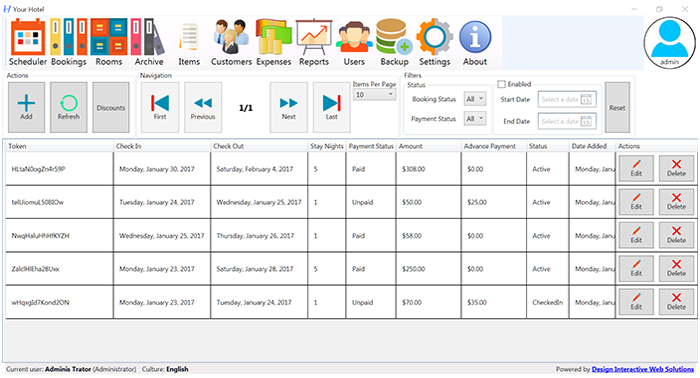Delete booking ZalclHlEha28Uxx
Screen dimensions: 700x378
coord(676,268)
